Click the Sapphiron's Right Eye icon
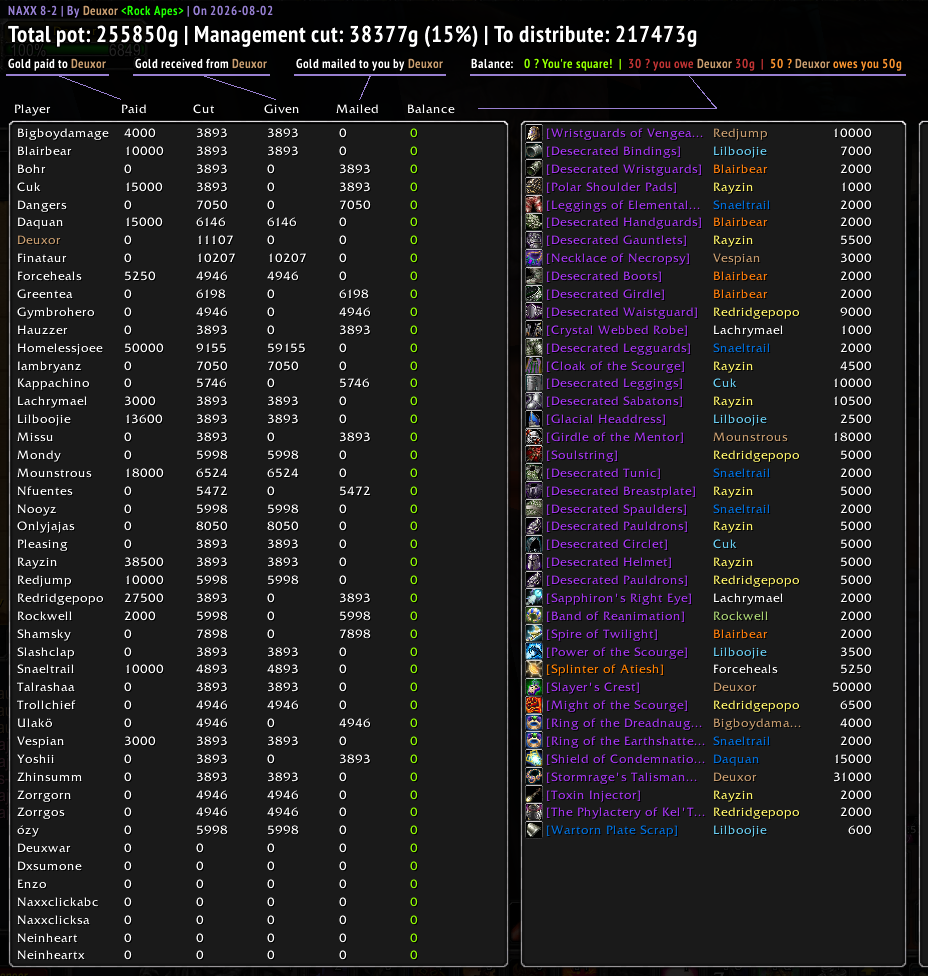This screenshot has width=928, height=976. (534, 598)
